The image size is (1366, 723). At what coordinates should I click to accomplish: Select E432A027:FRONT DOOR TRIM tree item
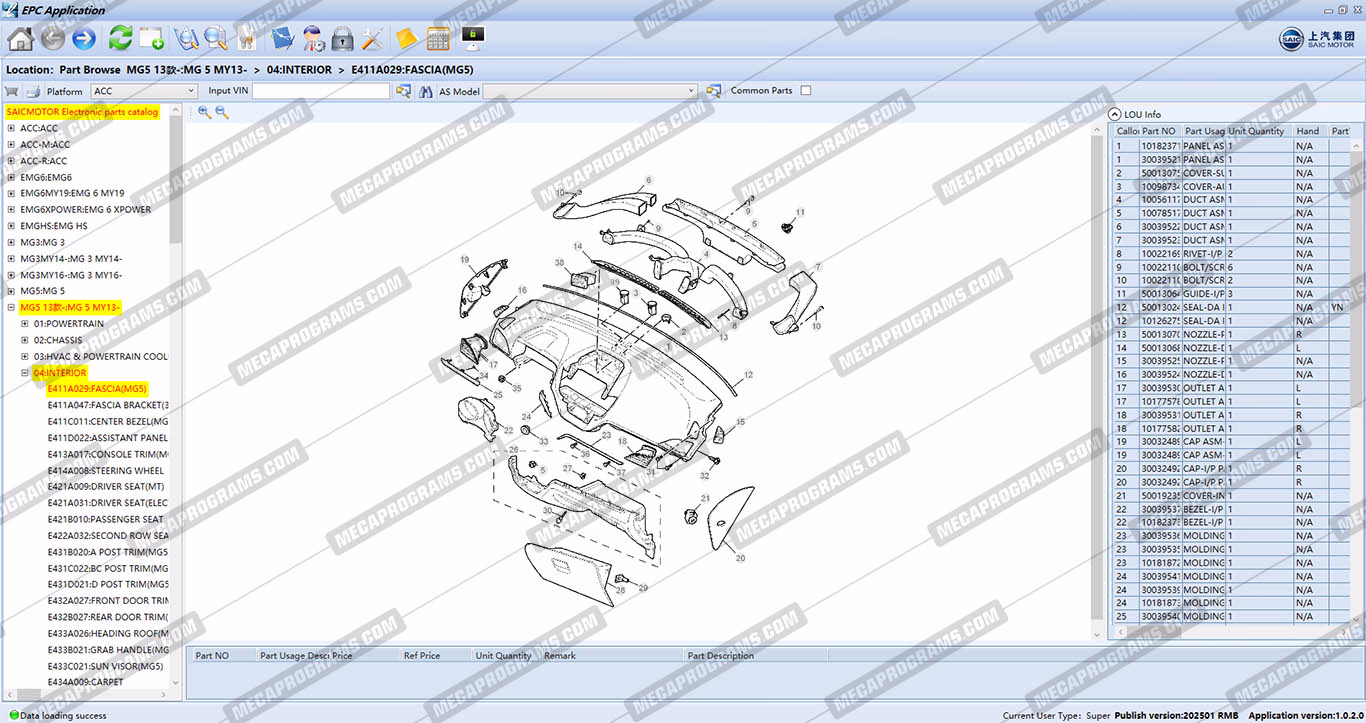[108, 601]
